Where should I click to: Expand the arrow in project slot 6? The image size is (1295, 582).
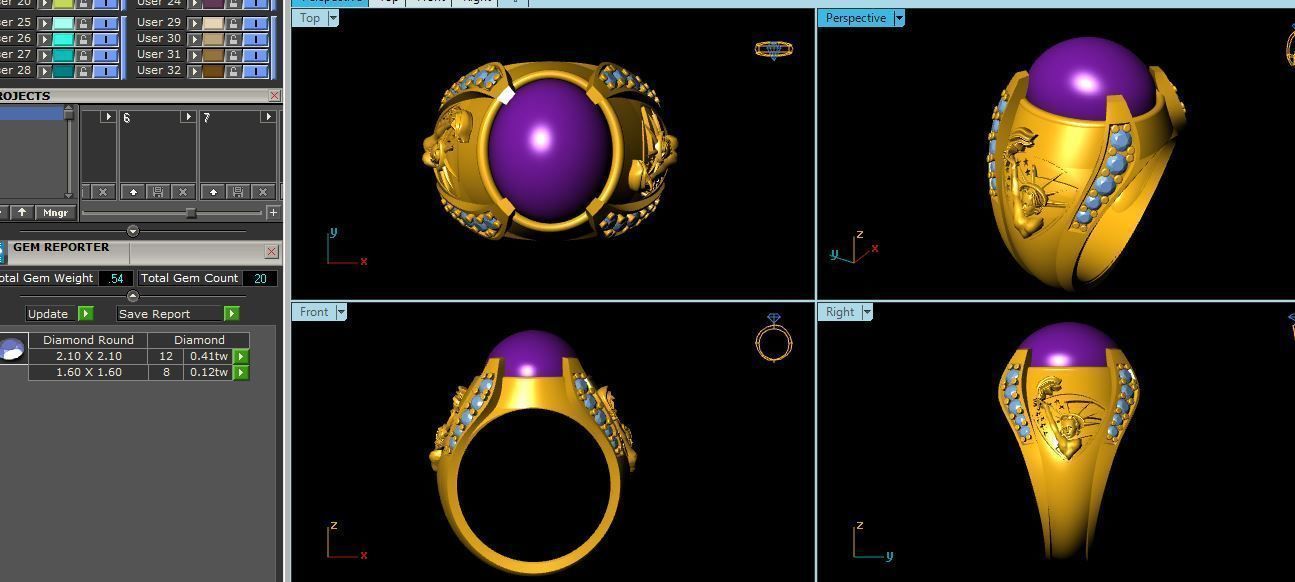tap(187, 117)
